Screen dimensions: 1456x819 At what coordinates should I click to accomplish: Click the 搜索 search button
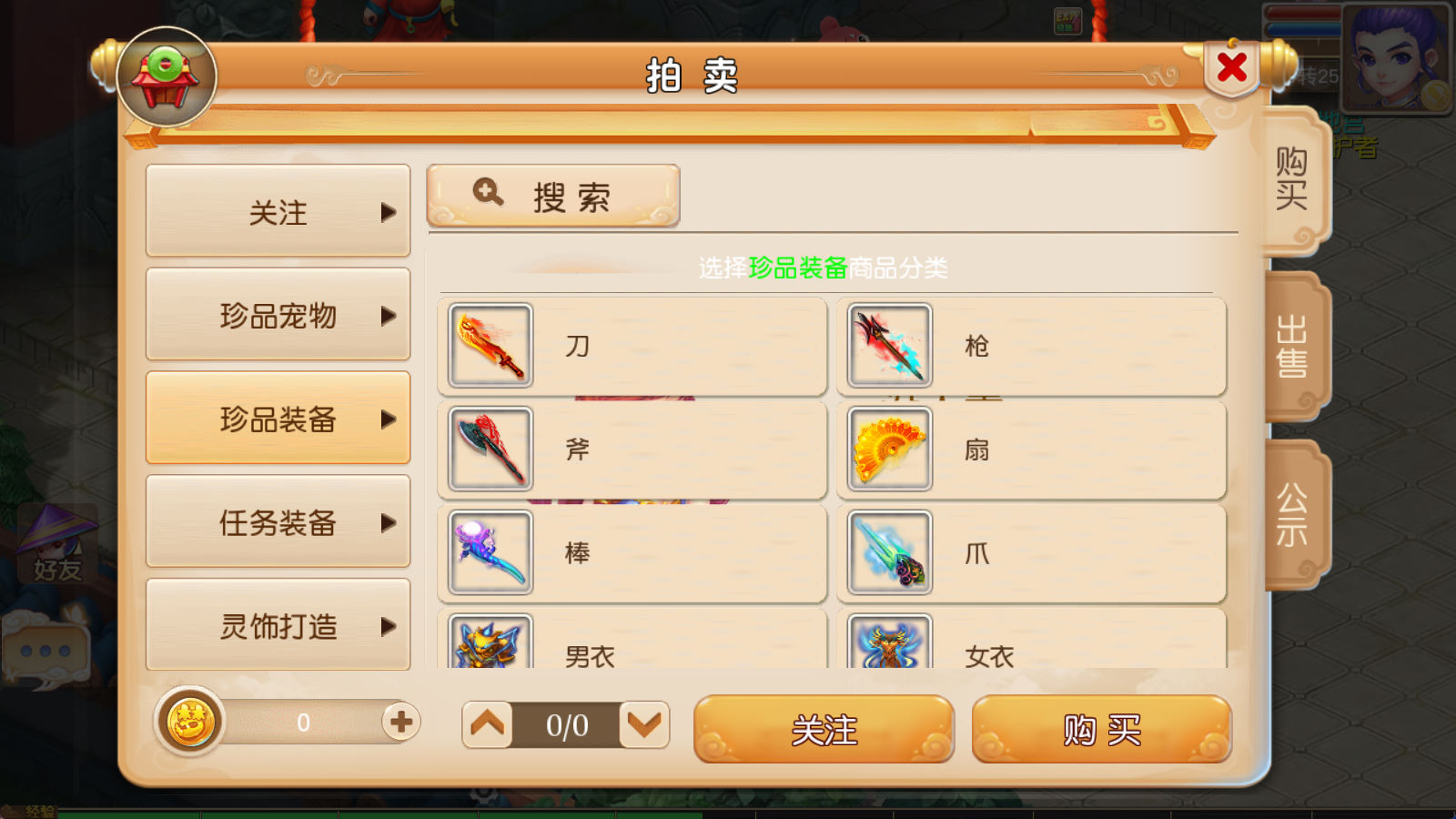tap(553, 196)
